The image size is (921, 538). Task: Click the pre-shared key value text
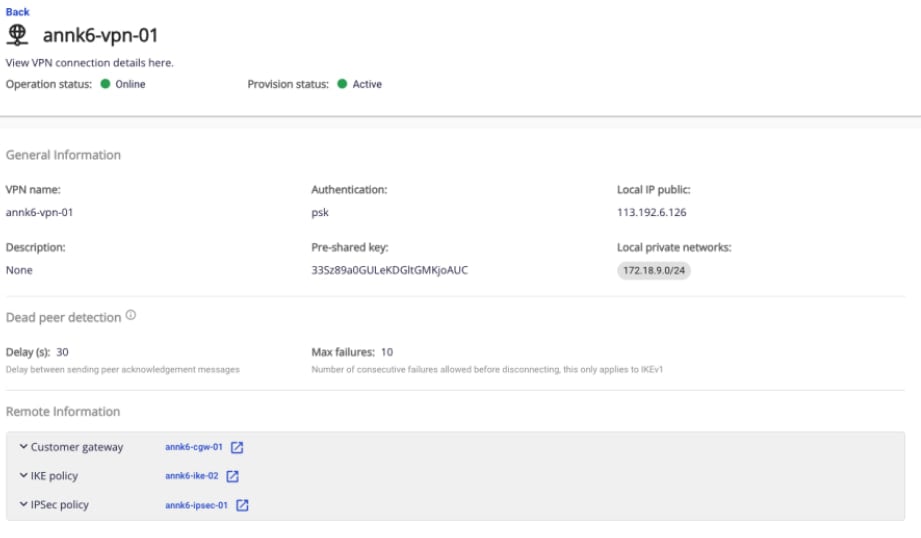[390, 271]
